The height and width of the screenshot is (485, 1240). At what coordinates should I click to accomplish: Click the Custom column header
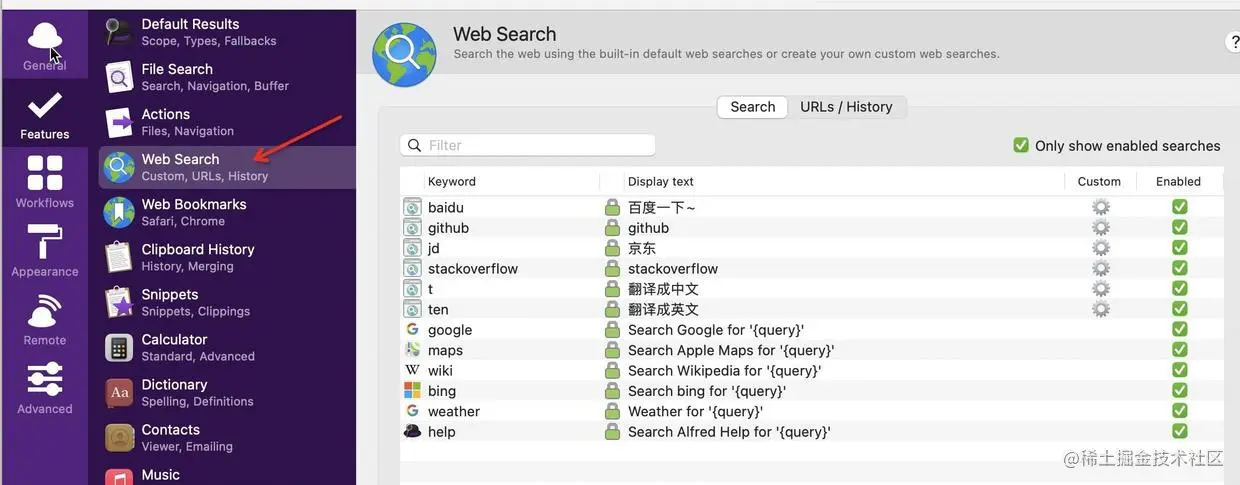[1099, 181]
